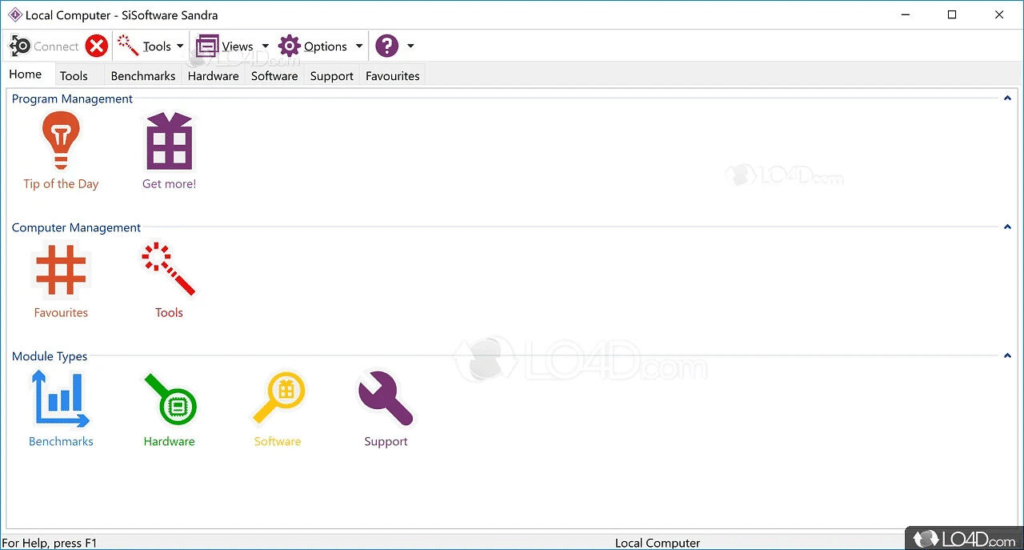This screenshot has width=1024, height=550.
Task: Collapse the Computer Management section
Action: coord(1007,227)
